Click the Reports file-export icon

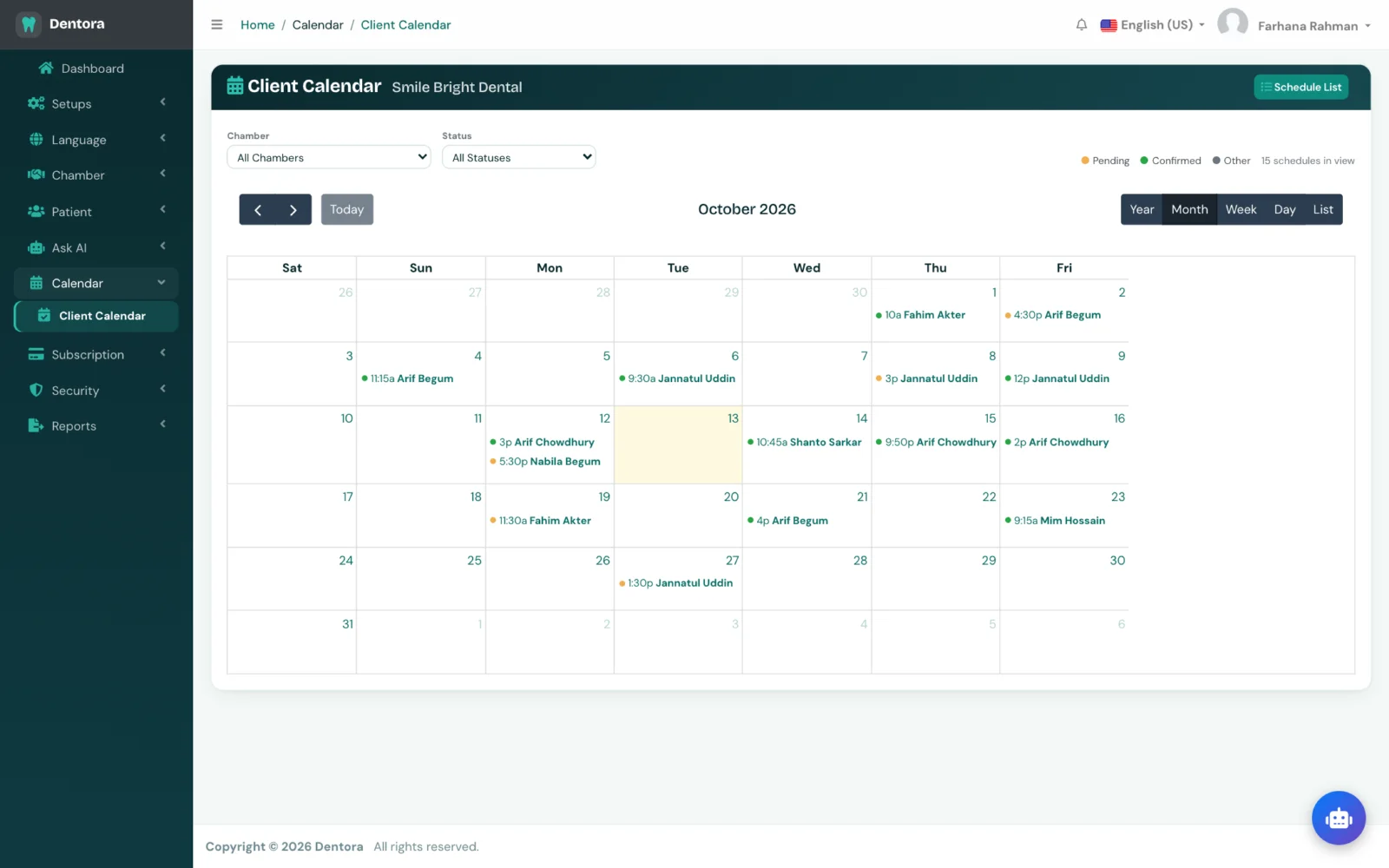(36, 425)
